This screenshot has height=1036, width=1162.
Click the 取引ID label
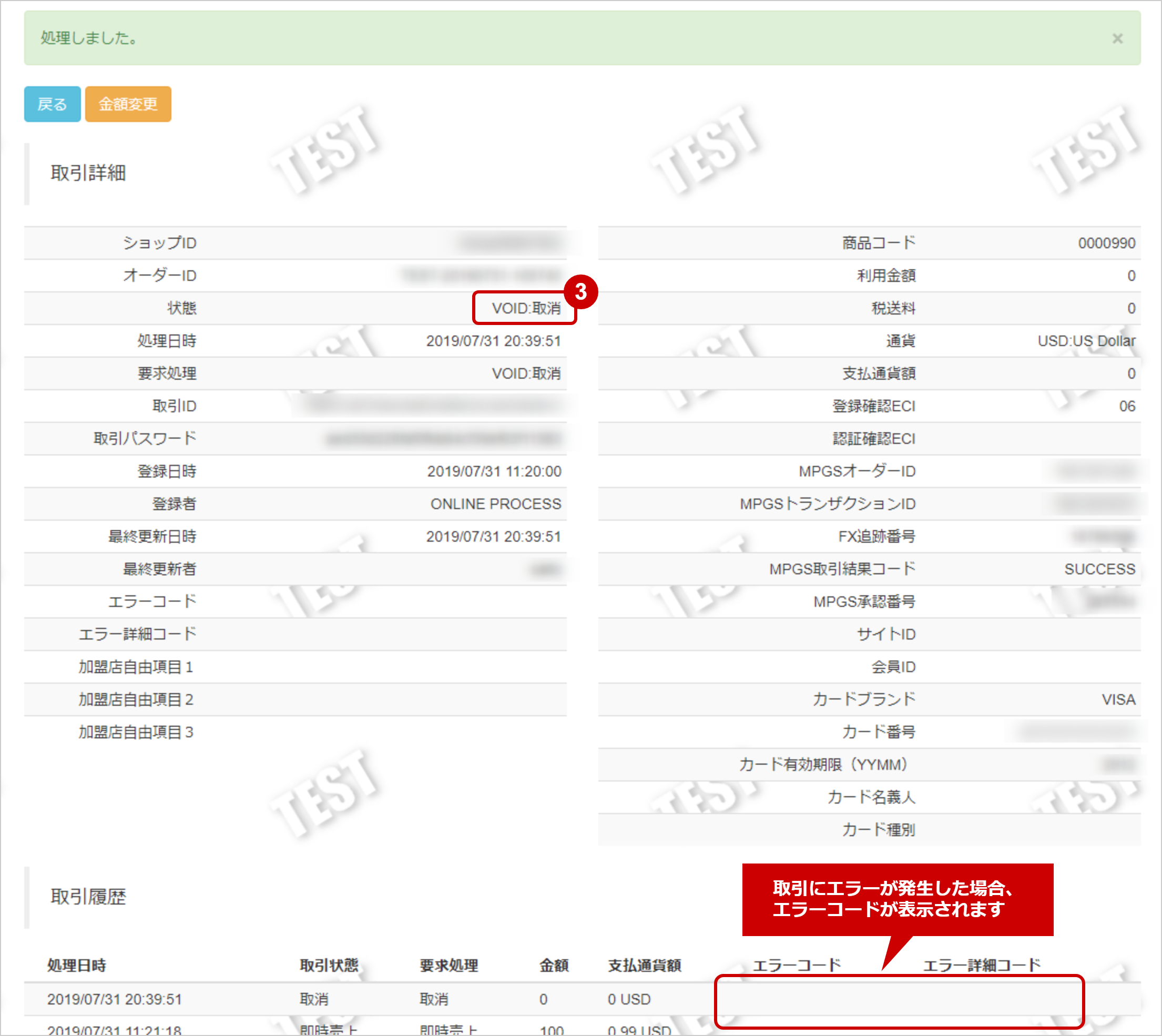click(x=174, y=406)
